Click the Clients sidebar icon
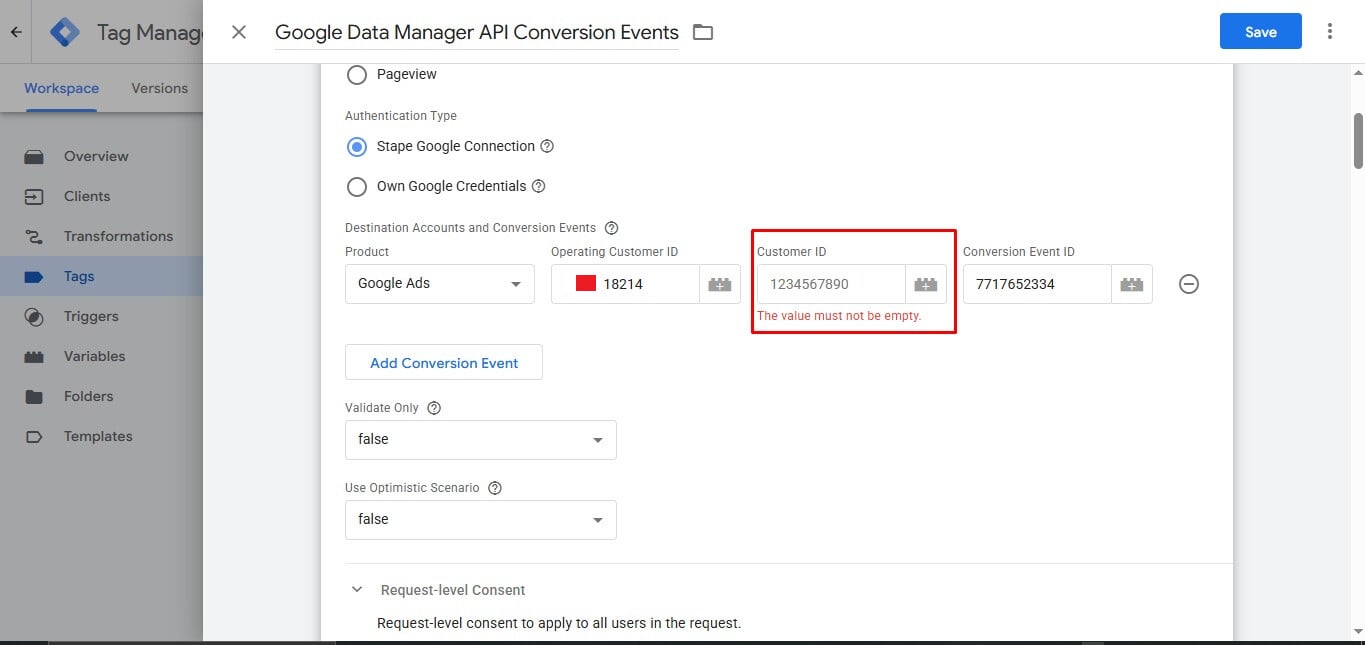Viewport: 1365px width, 645px height. coord(34,196)
